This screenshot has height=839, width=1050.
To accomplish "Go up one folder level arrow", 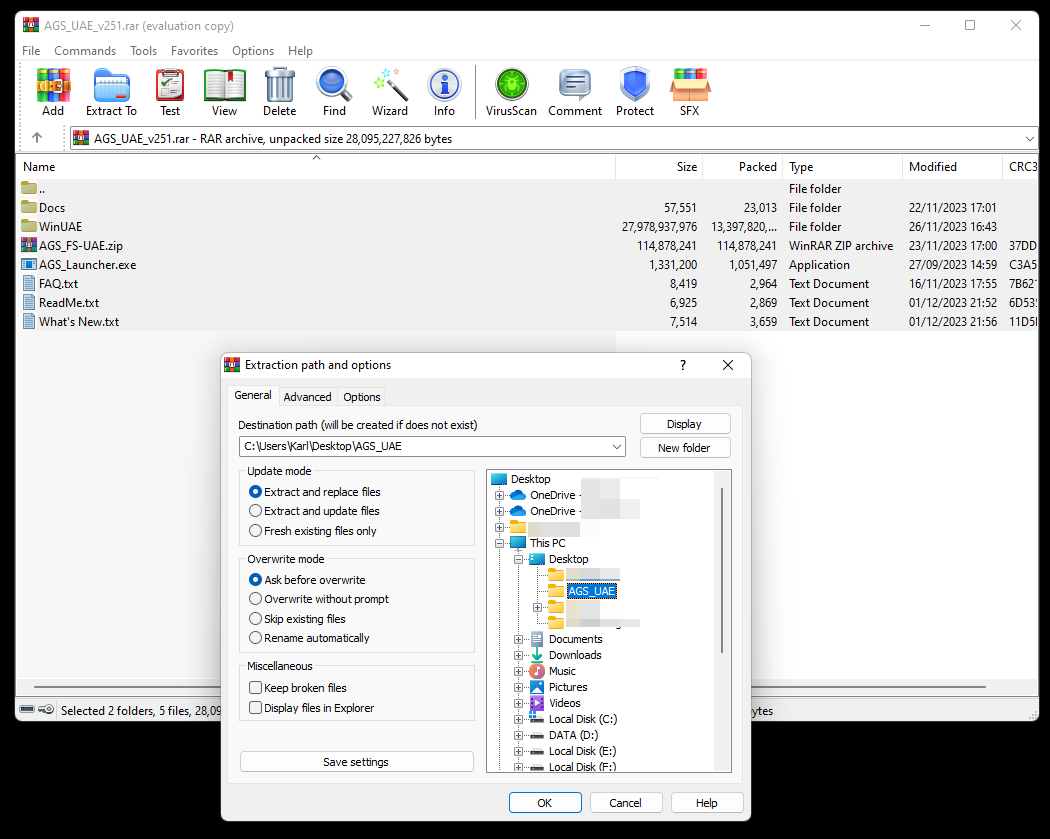I will 37,138.
